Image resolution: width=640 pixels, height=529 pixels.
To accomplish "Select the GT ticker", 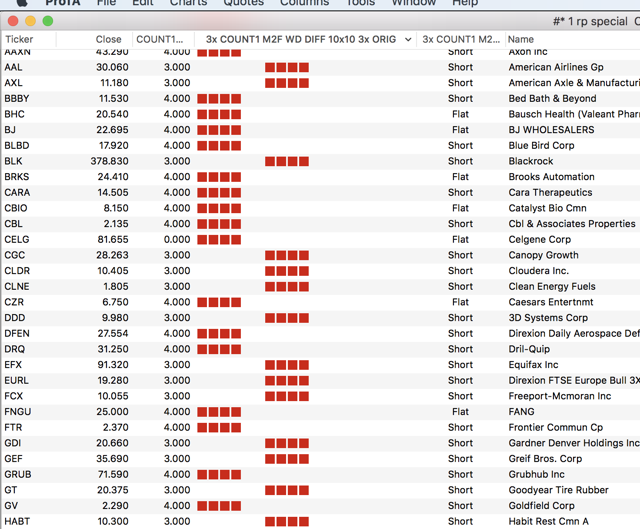I will (x=11, y=490).
